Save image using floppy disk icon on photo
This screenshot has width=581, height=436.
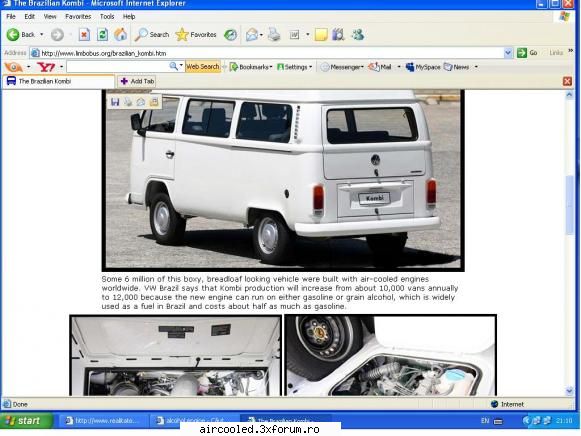pos(115,102)
